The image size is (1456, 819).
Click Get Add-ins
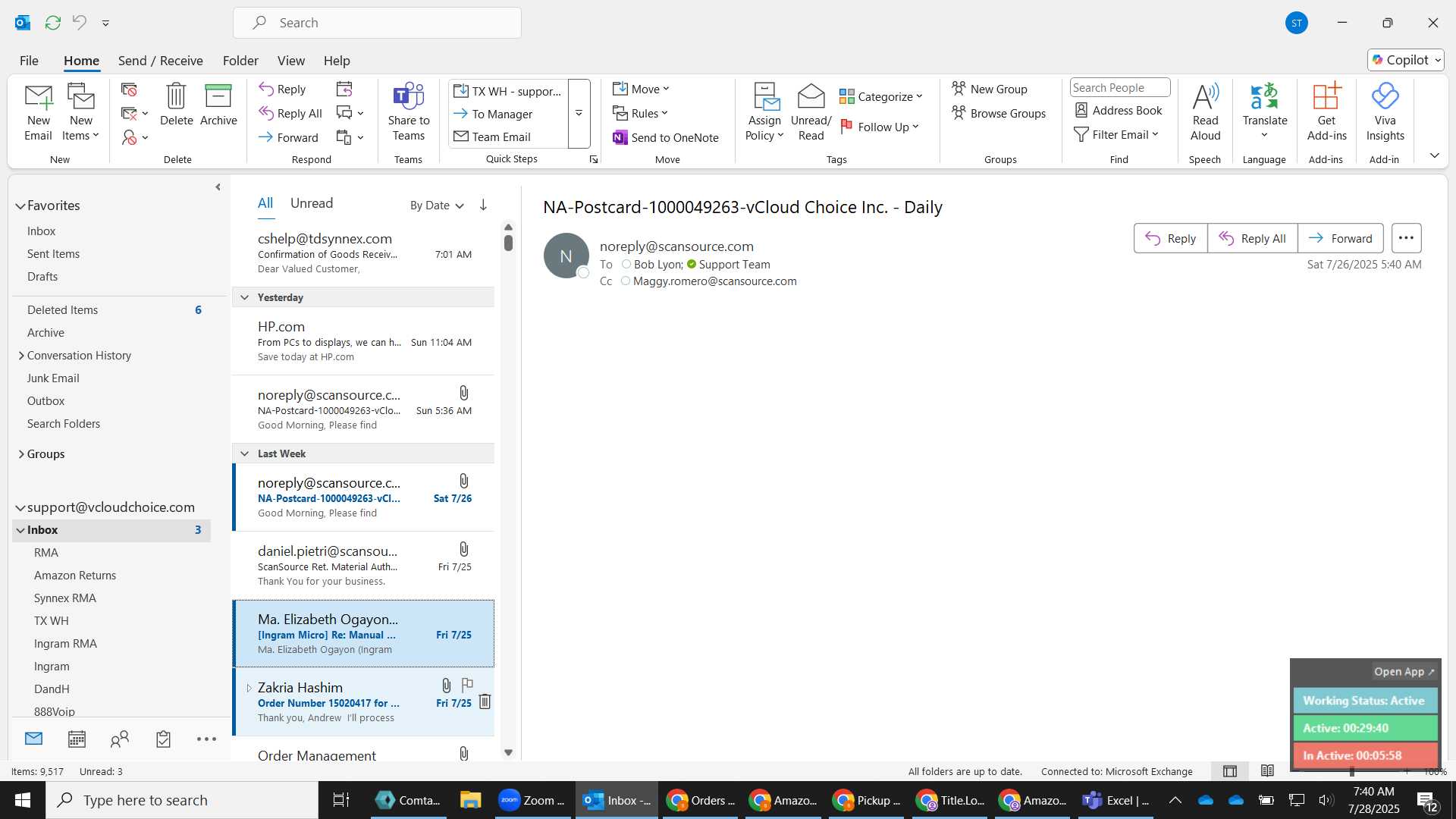(1326, 112)
